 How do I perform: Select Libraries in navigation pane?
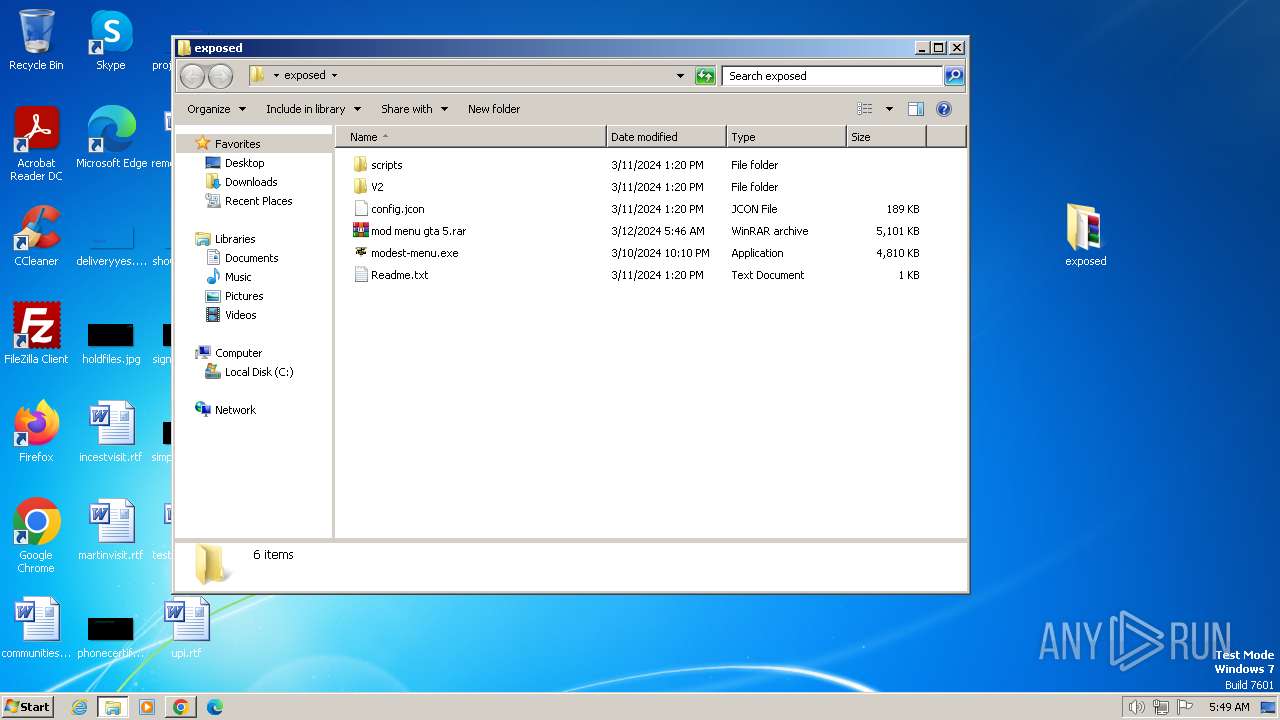click(235, 239)
